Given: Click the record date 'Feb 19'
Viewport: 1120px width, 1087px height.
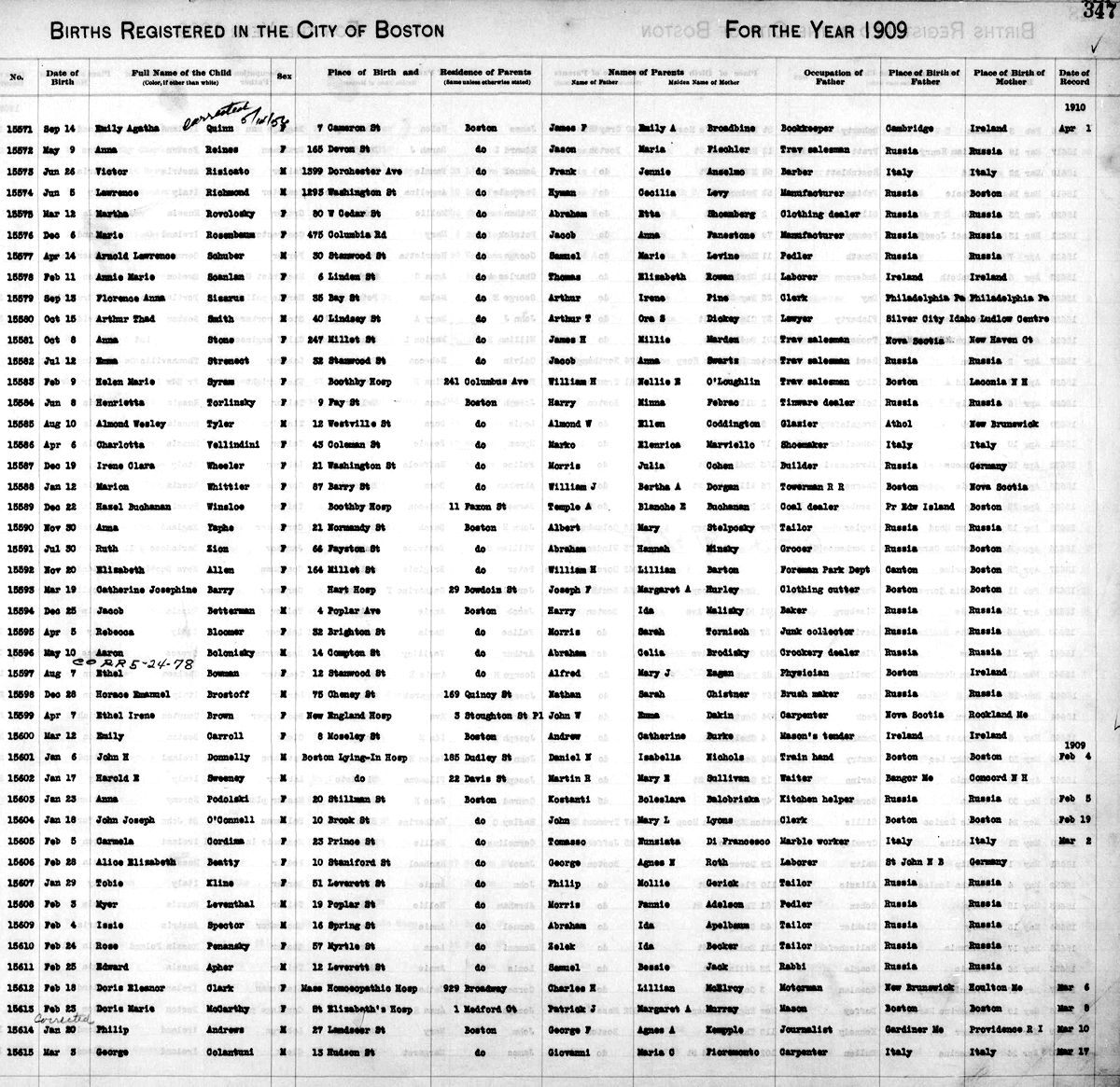Looking at the screenshot, I should [x=1075, y=820].
